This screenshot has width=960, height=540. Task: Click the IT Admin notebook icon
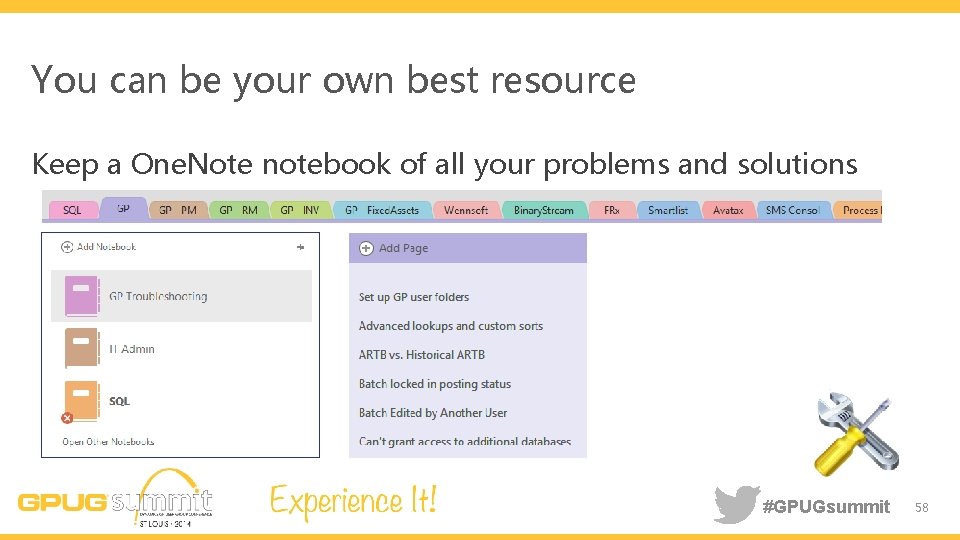point(82,348)
